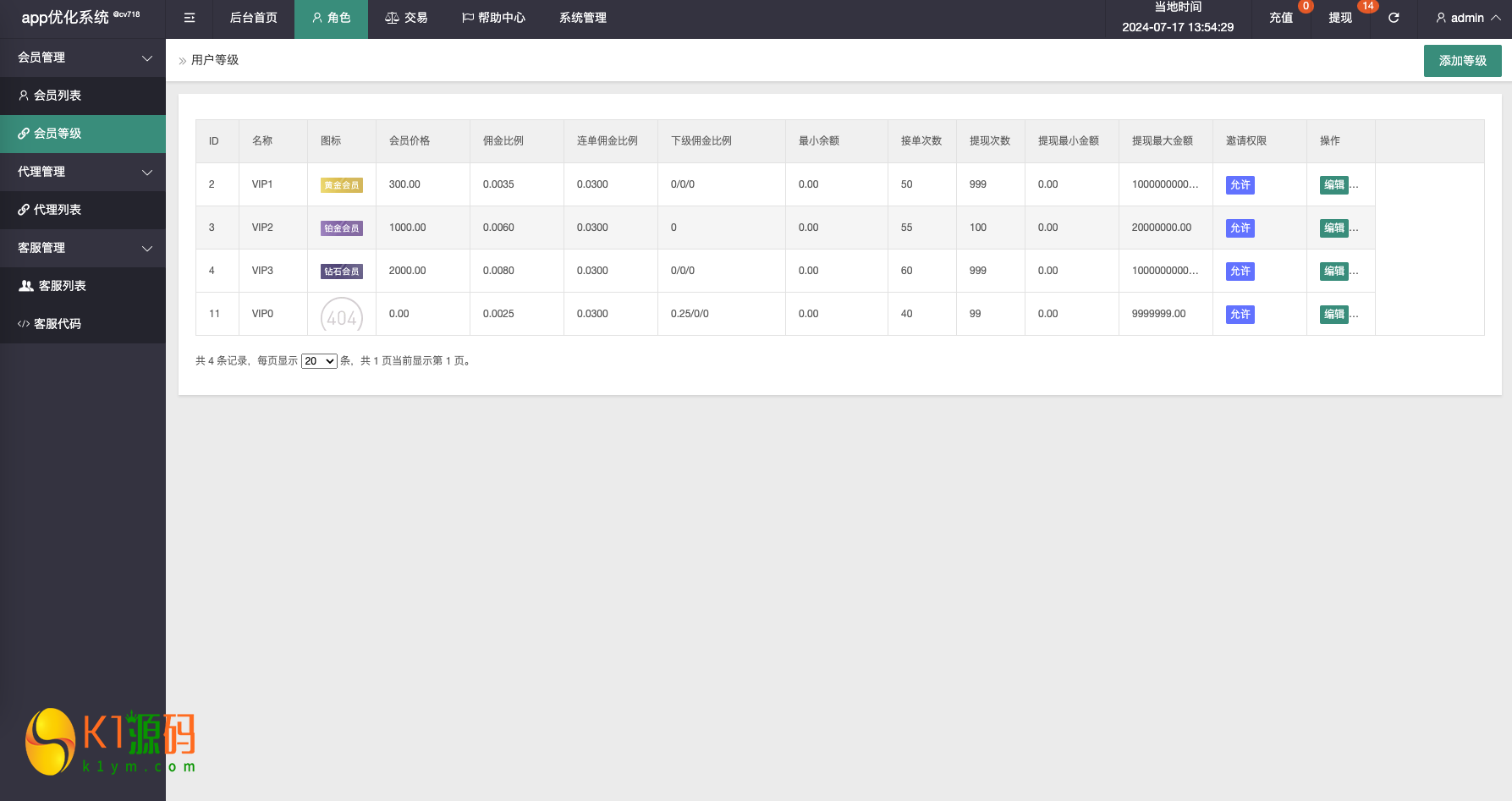This screenshot has width=1512, height=801.
Task: Open the 系统管理 menu
Action: [x=583, y=19]
